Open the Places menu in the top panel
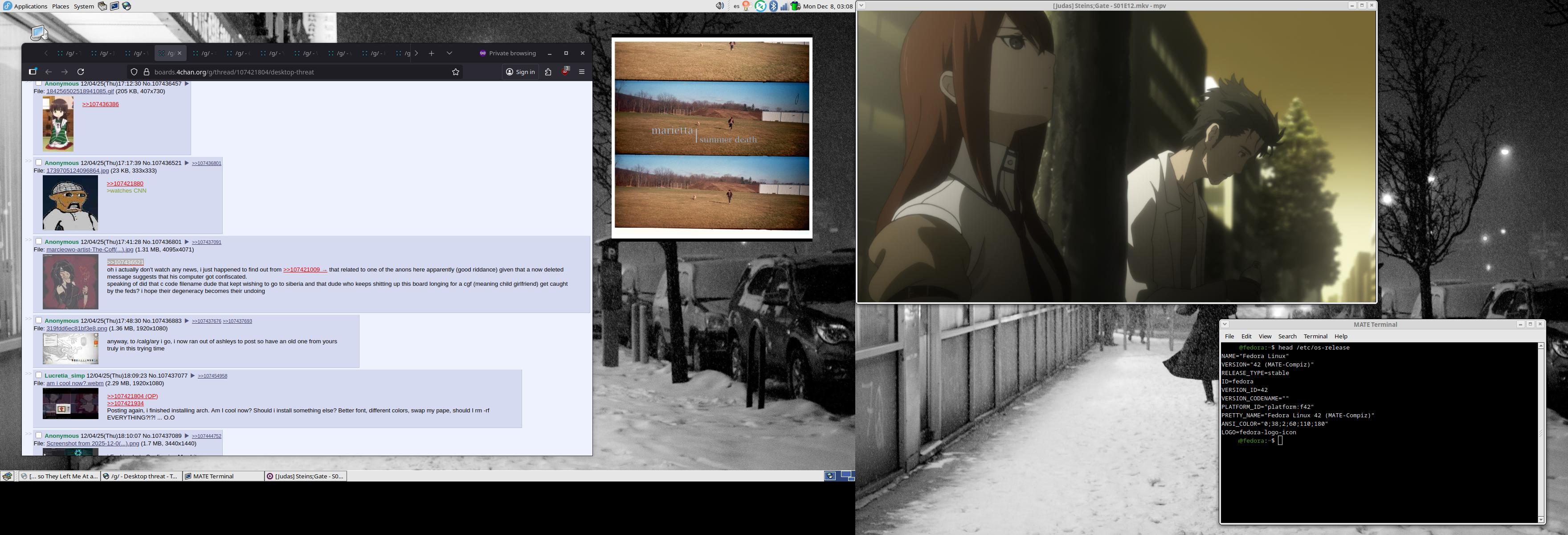Viewport: 1568px width, 535px height. 60,6
